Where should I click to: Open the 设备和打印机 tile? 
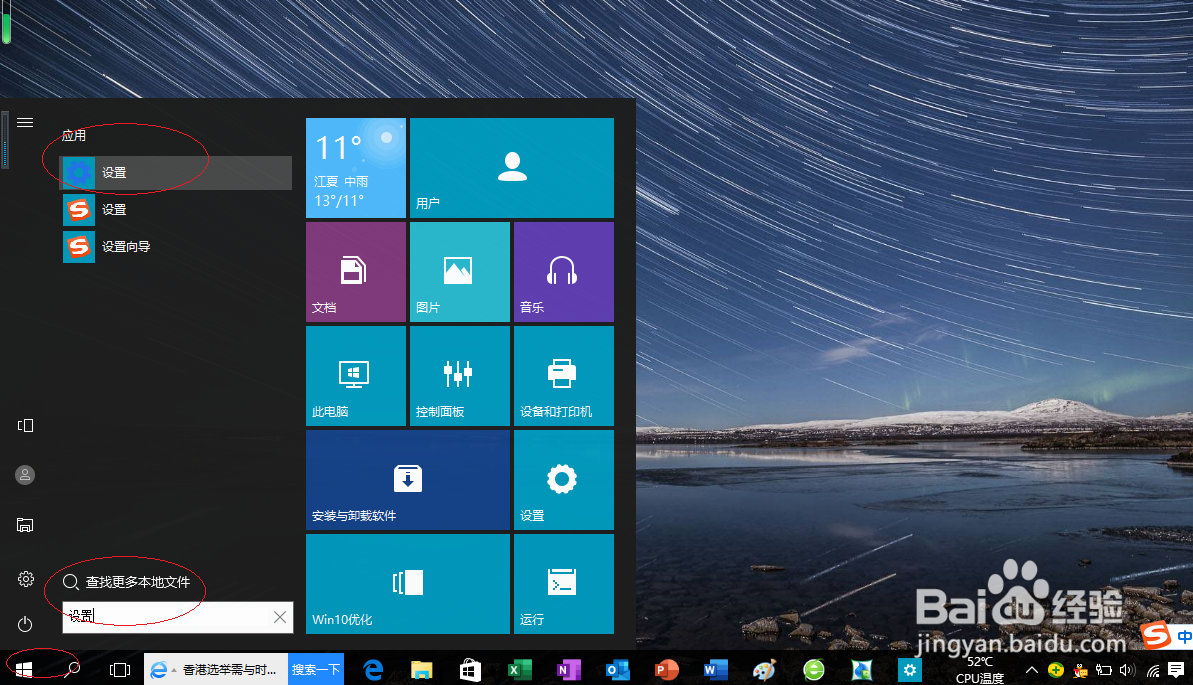coord(564,376)
